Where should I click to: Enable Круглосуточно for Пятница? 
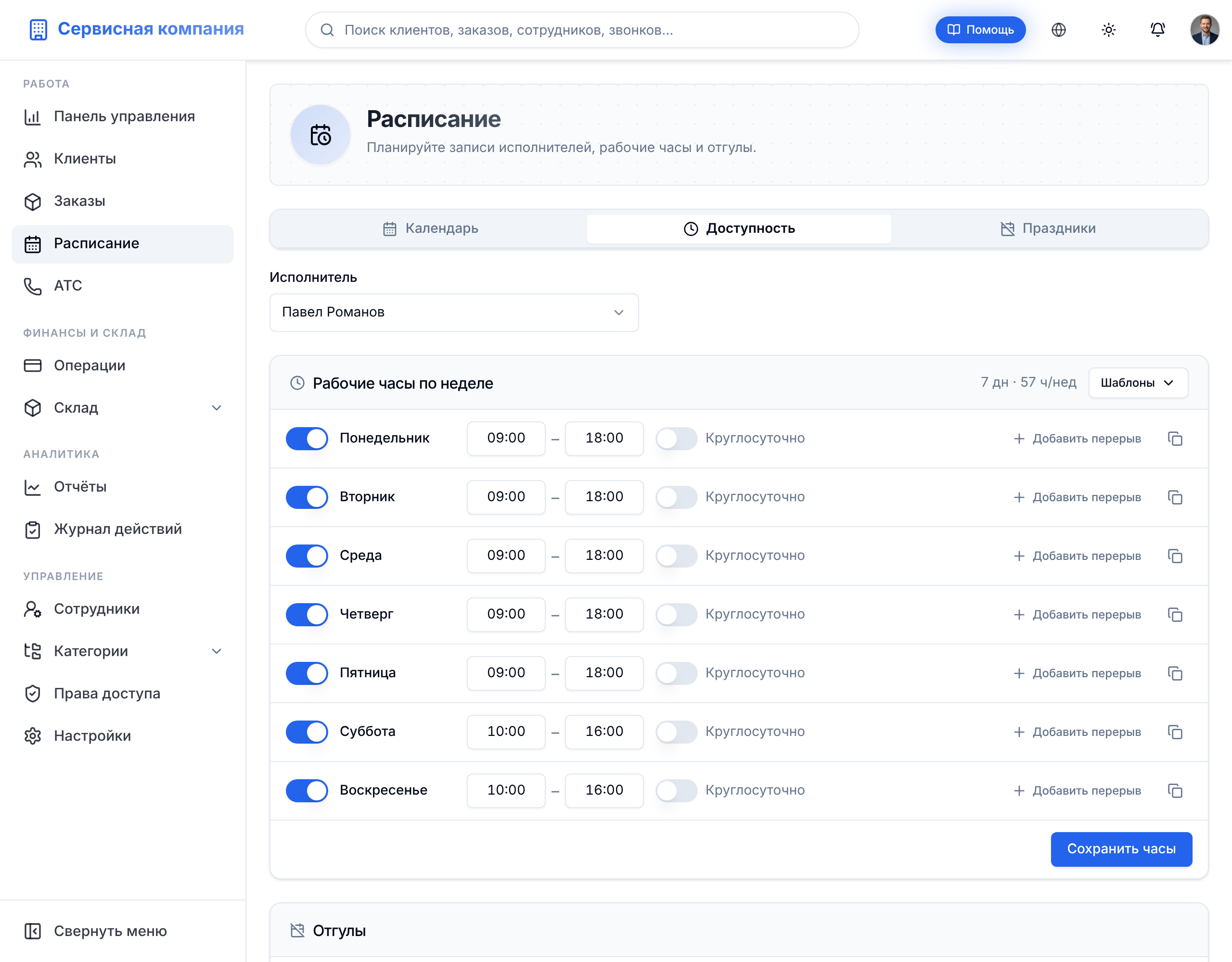point(676,673)
